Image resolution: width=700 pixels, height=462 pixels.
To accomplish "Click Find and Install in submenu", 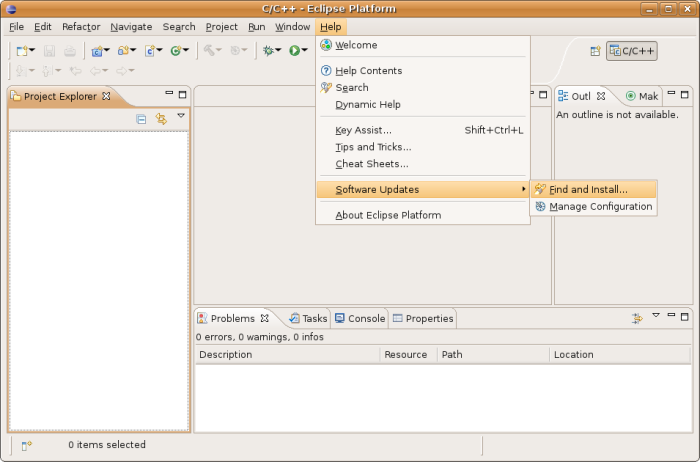I will coord(588,189).
